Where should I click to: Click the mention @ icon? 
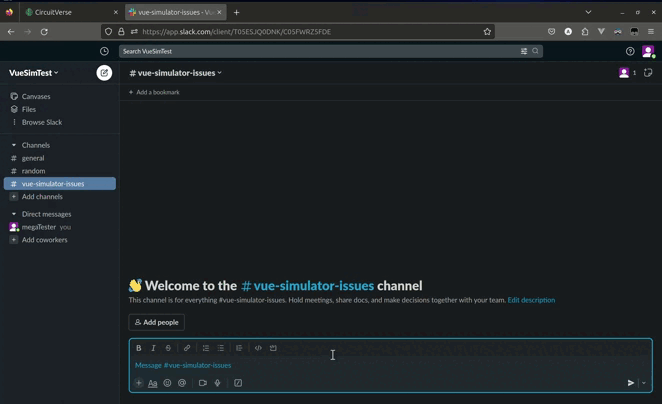click(x=182, y=383)
